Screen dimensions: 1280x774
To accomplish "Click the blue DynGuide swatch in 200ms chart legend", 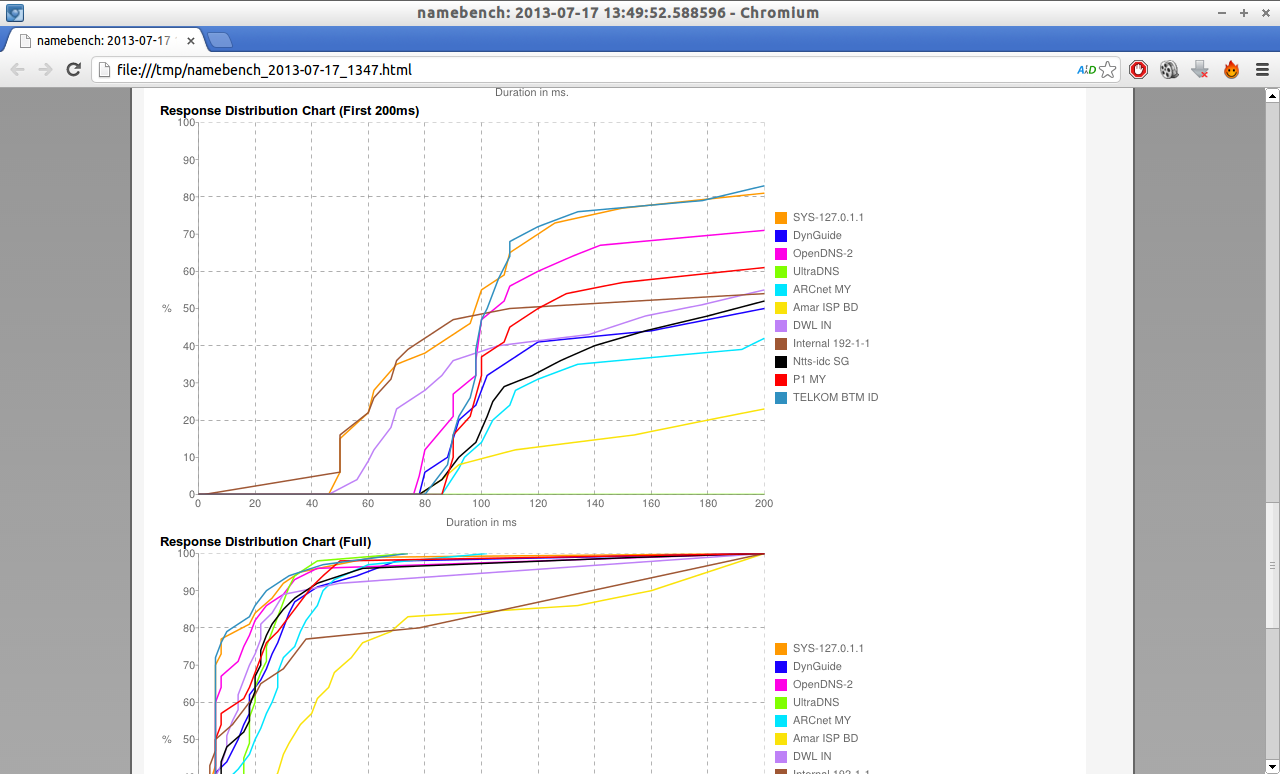I will click(781, 235).
